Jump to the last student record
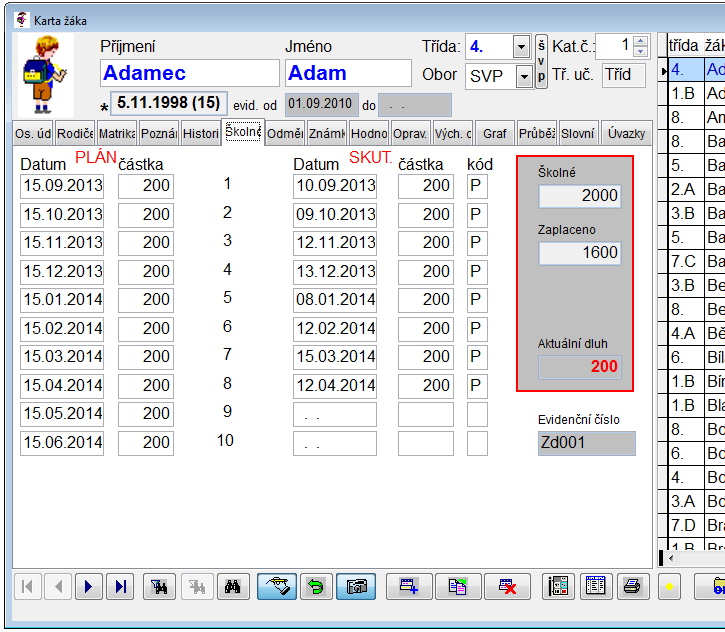 120,587
